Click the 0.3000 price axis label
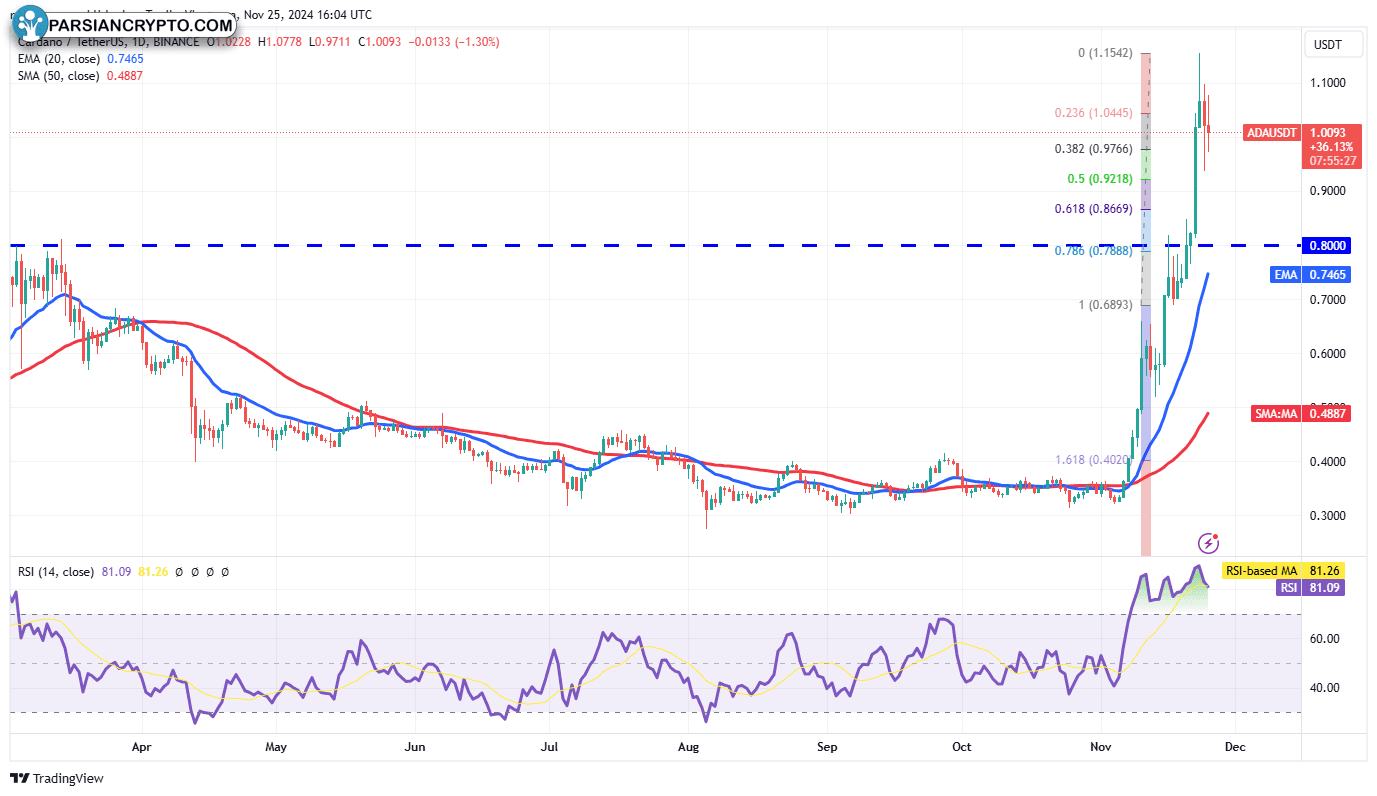The height and width of the screenshot is (796, 1377). click(1330, 516)
